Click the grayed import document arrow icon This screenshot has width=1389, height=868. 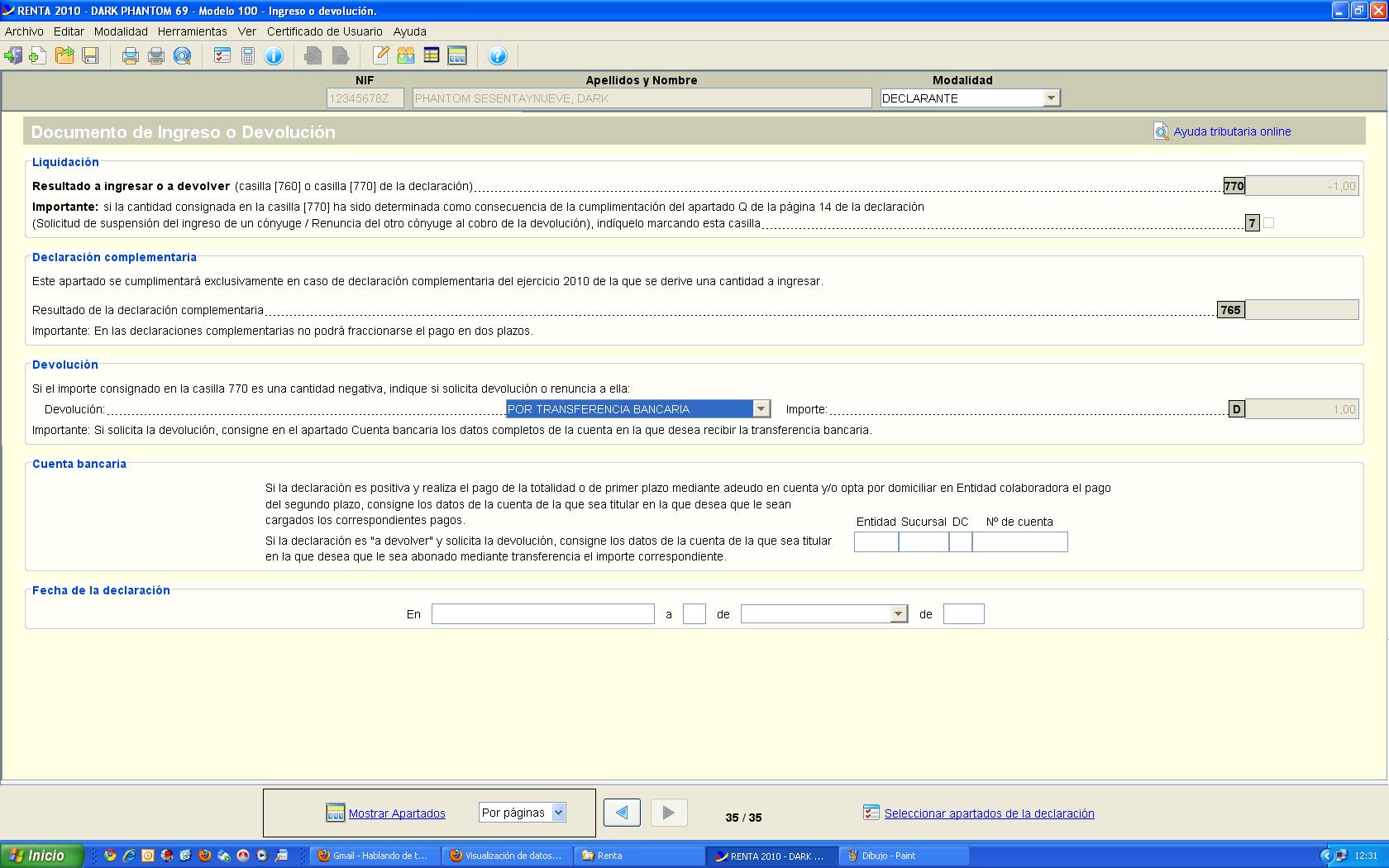tap(313, 55)
